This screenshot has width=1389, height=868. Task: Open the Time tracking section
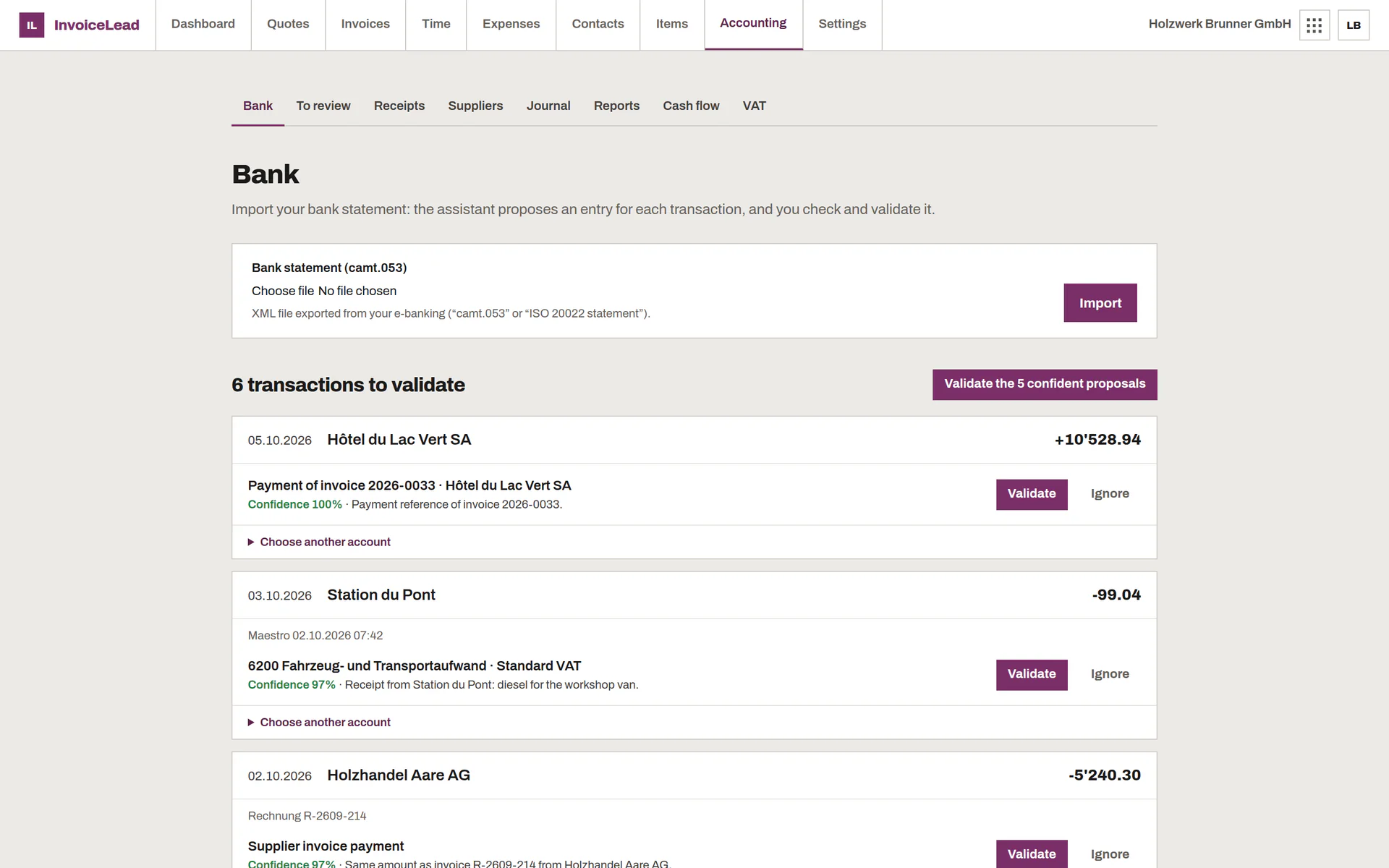[436, 24]
